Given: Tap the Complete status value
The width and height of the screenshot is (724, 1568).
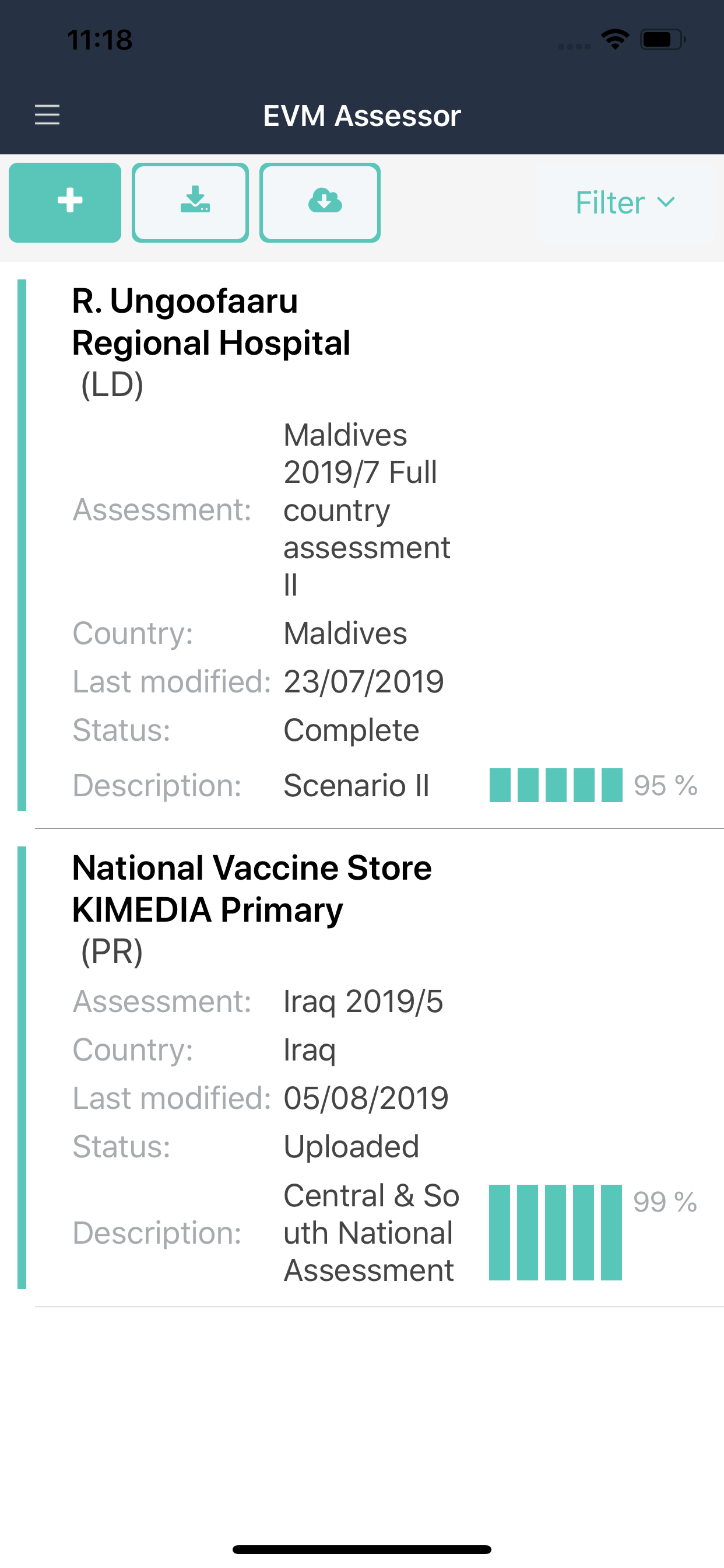Looking at the screenshot, I should click(x=351, y=730).
